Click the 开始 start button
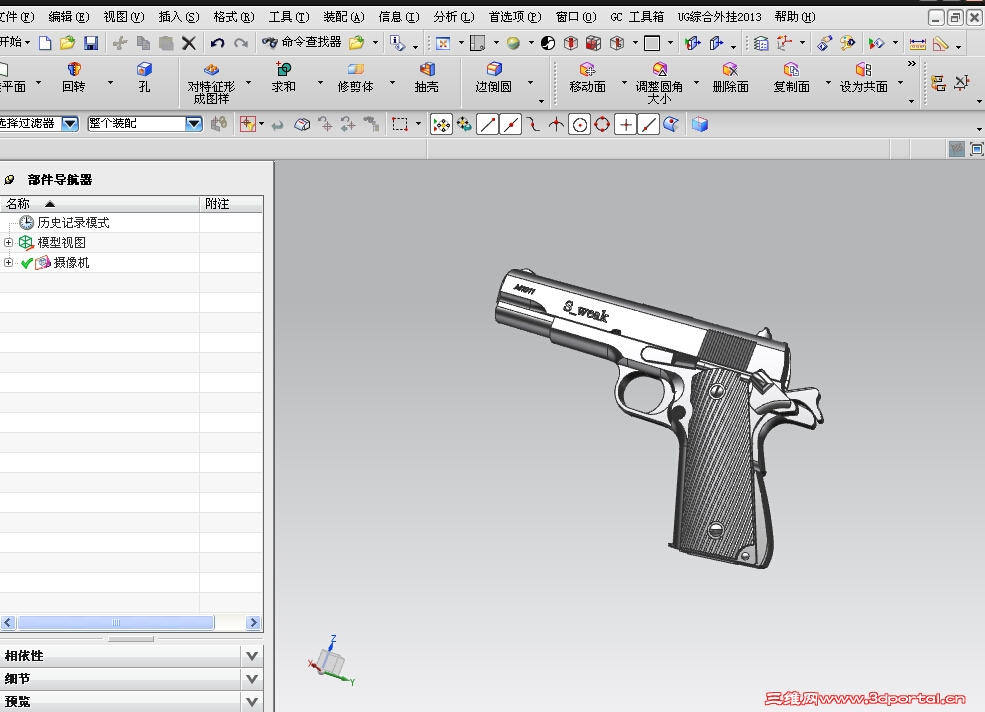Image resolution: width=985 pixels, height=712 pixels. 14,42
